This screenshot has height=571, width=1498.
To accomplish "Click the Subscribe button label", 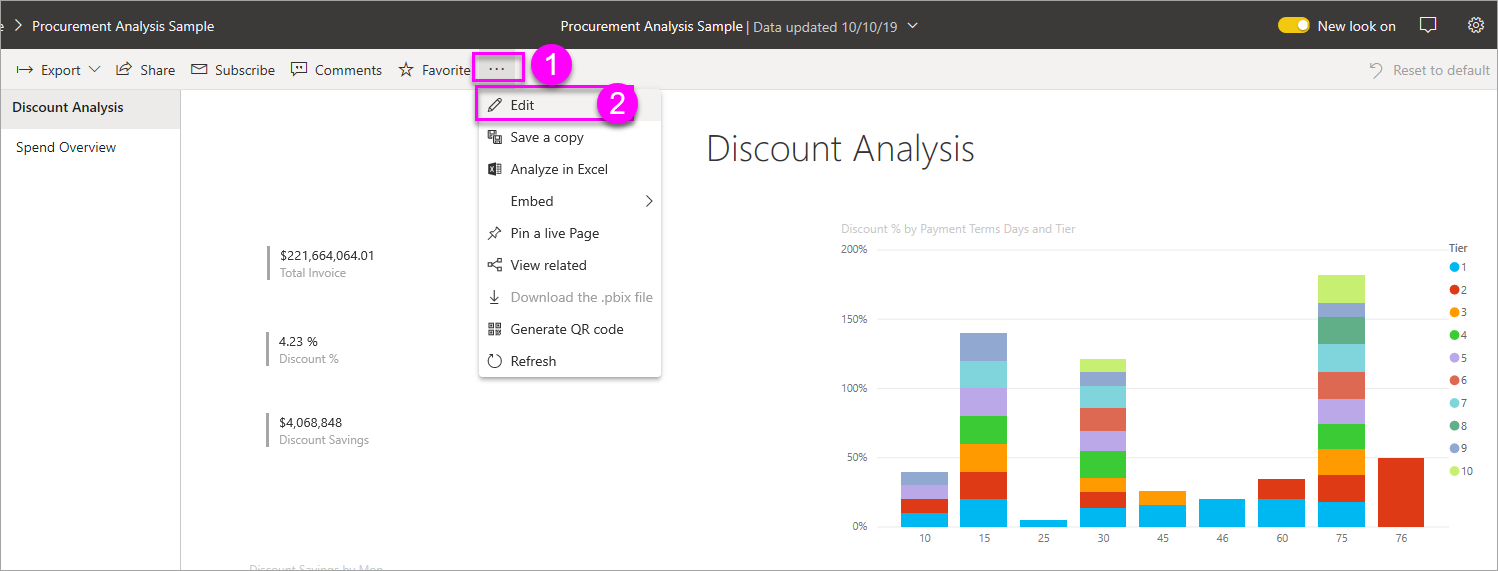I will point(245,70).
